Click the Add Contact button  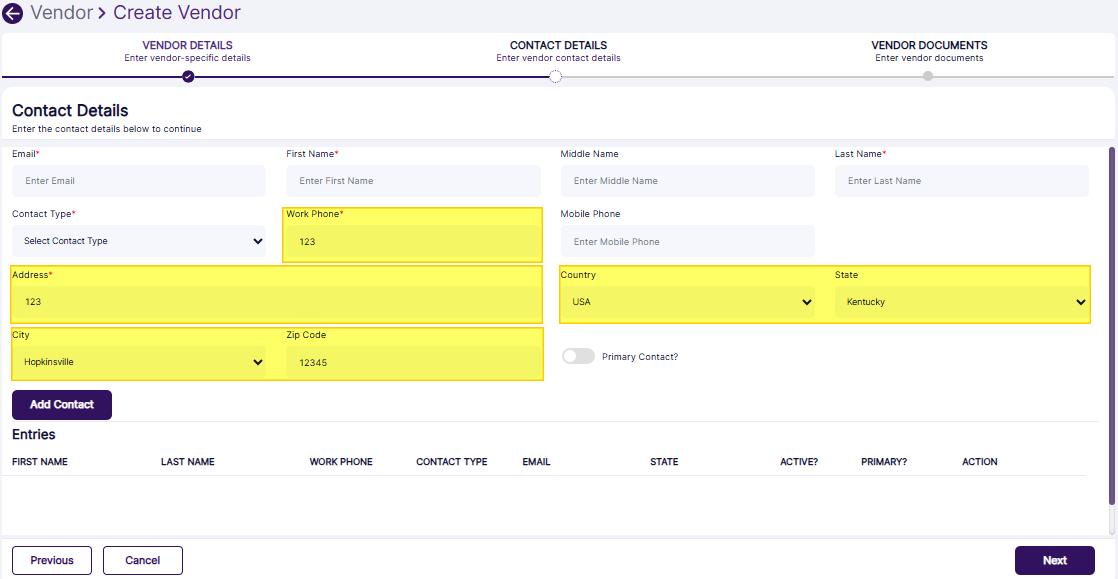[61, 404]
